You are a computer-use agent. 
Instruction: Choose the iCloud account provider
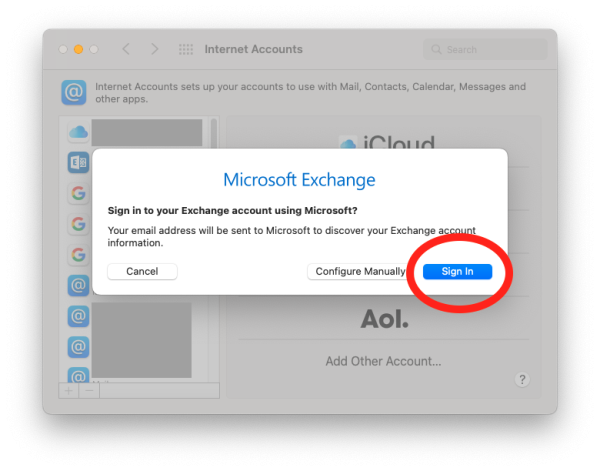[x=387, y=142]
